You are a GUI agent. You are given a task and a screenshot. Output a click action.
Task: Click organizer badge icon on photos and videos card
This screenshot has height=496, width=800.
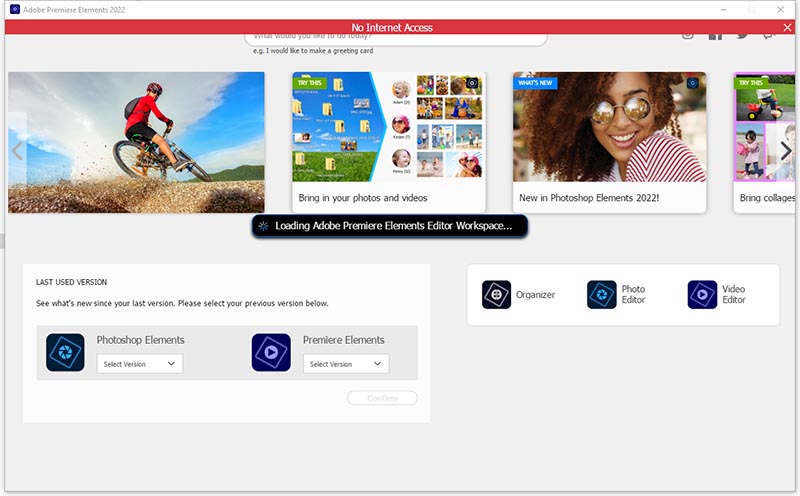[472, 83]
